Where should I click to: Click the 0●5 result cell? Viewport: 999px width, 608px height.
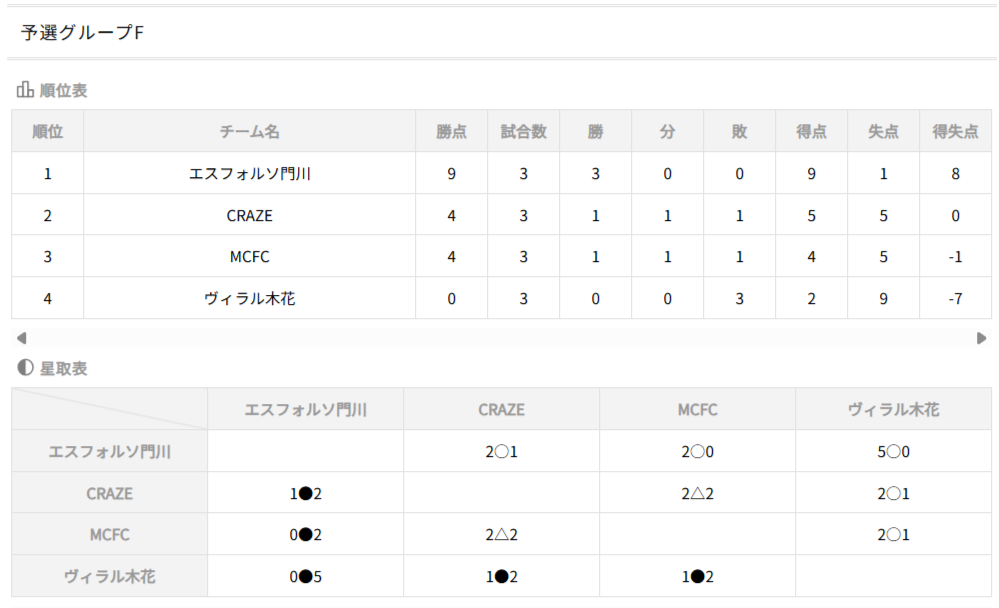[305, 576]
